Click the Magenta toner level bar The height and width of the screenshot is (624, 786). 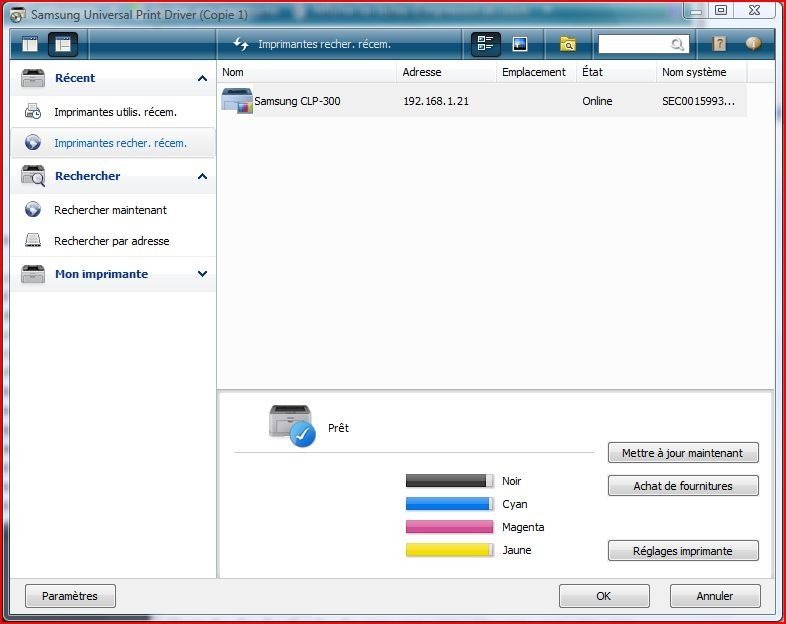click(450, 527)
